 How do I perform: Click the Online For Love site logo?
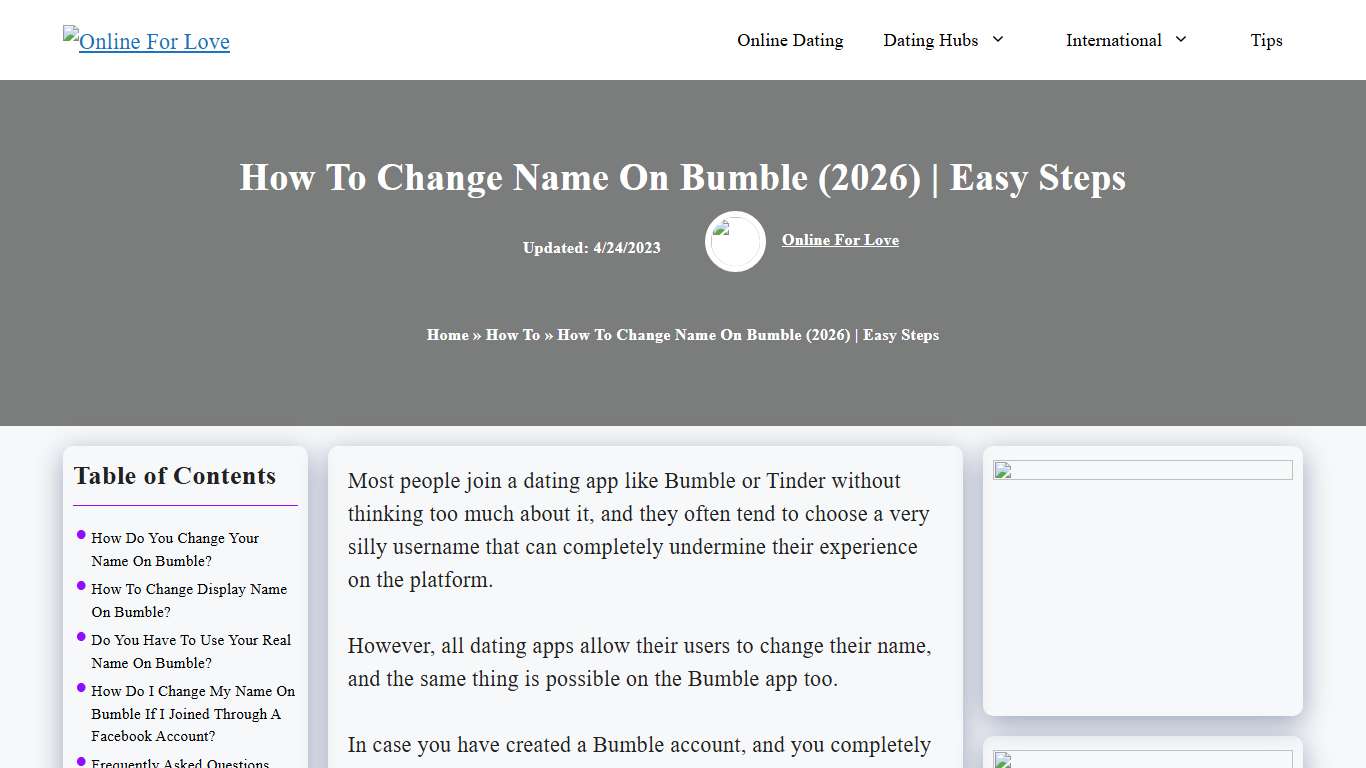coord(146,41)
